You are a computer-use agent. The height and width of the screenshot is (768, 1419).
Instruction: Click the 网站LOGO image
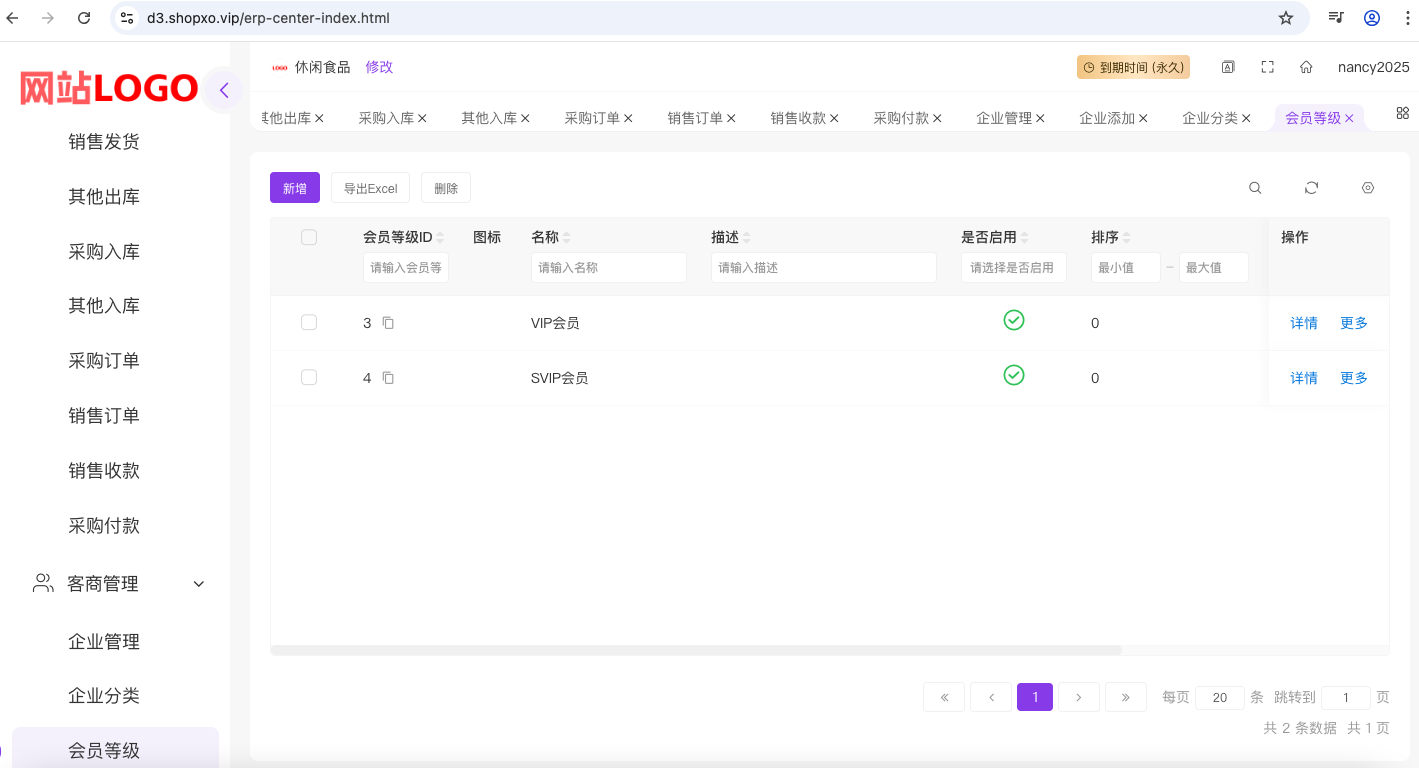pos(108,89)
